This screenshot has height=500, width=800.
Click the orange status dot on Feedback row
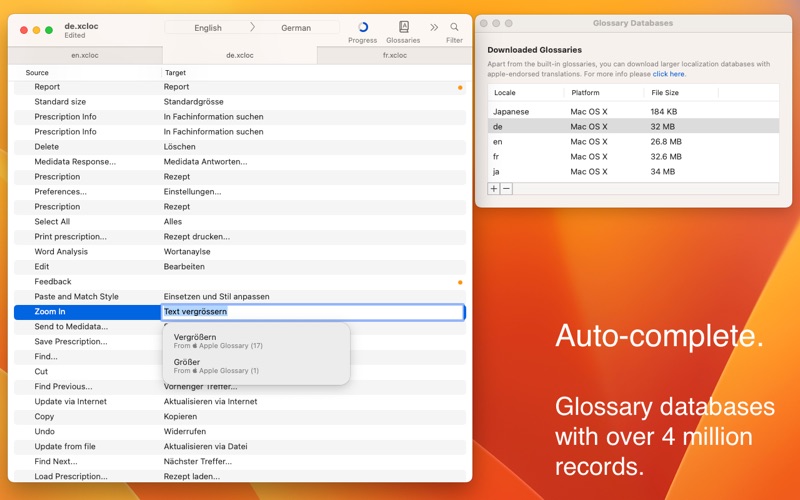click(460, 283)
